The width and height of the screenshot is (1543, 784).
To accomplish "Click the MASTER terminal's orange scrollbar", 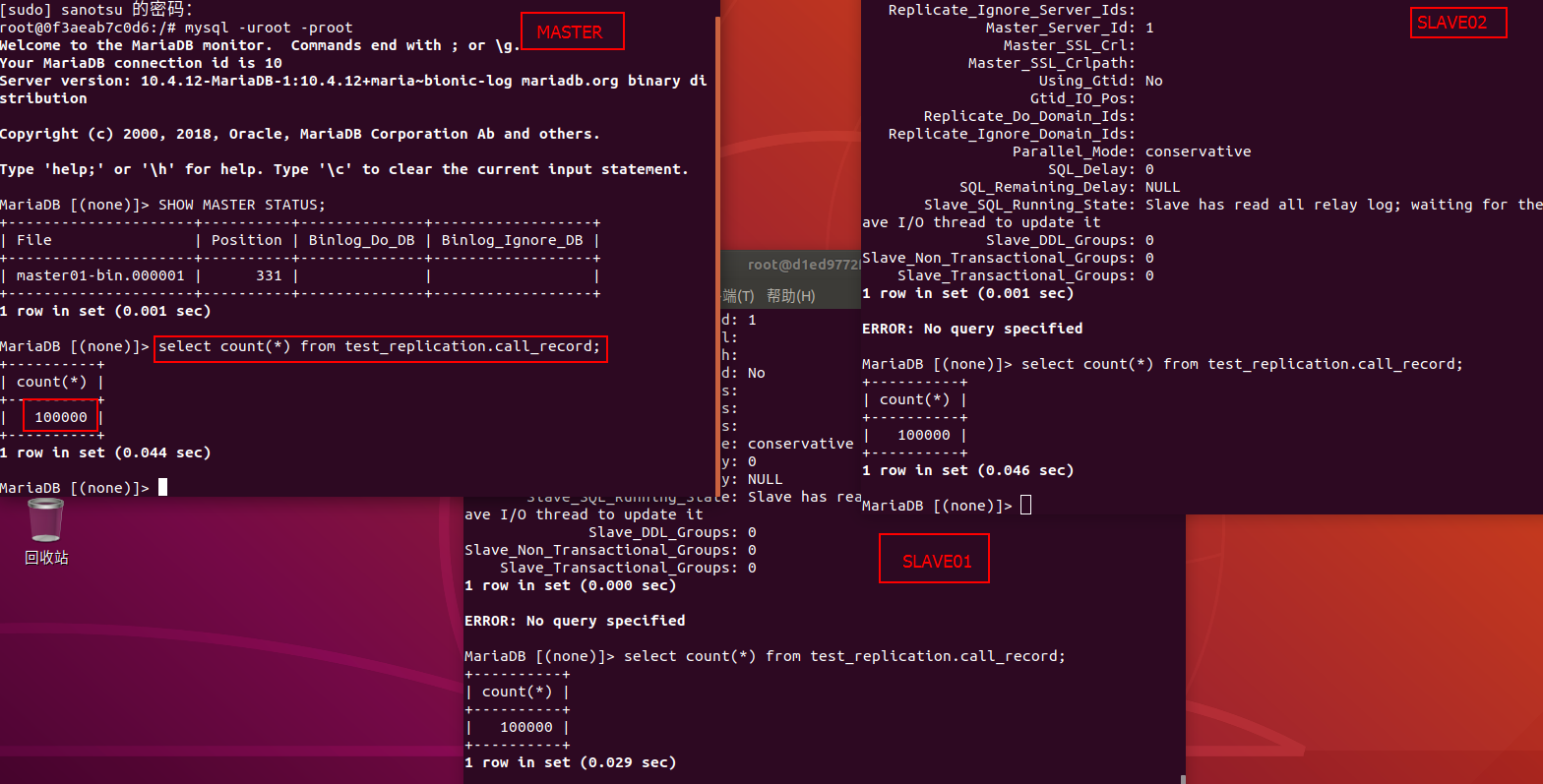I will (717, 246).
